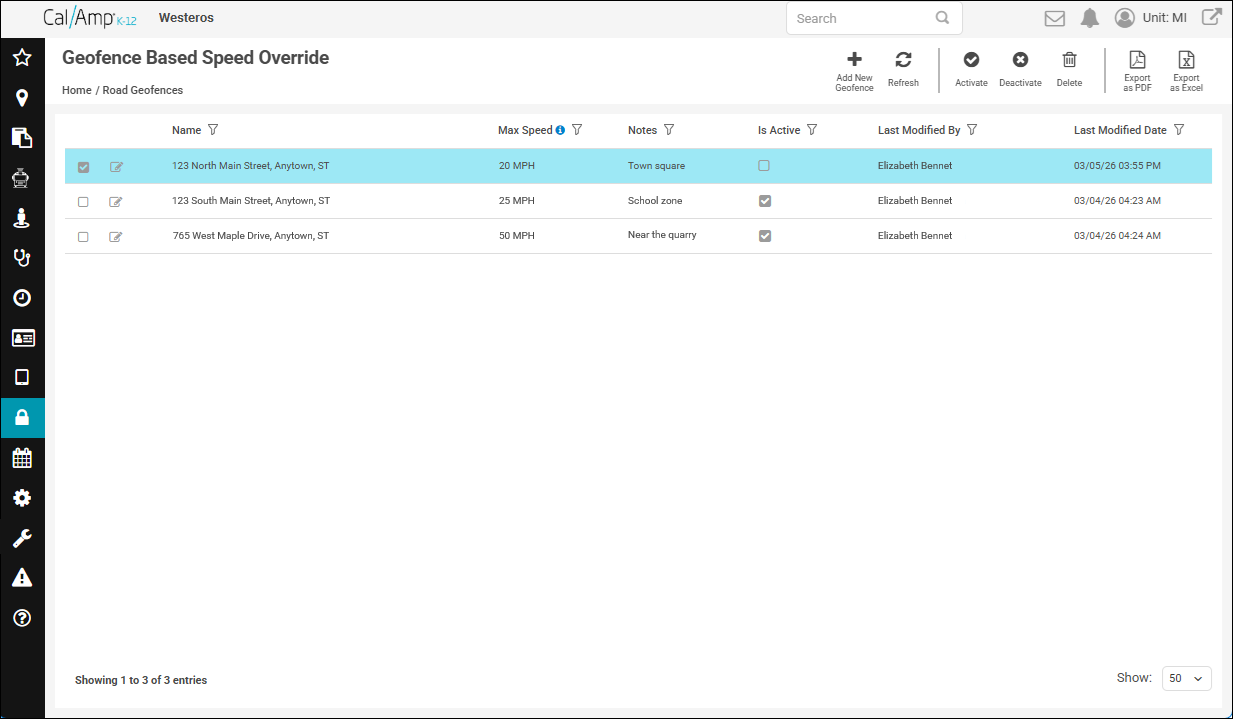The image size is (1233, 719).
Task: Open the mail envelope icon
Action: tap(1054, 18)
